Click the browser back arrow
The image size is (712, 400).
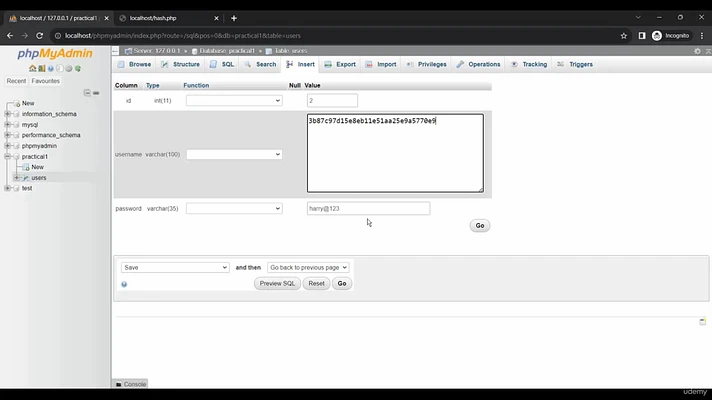point(10,35)
